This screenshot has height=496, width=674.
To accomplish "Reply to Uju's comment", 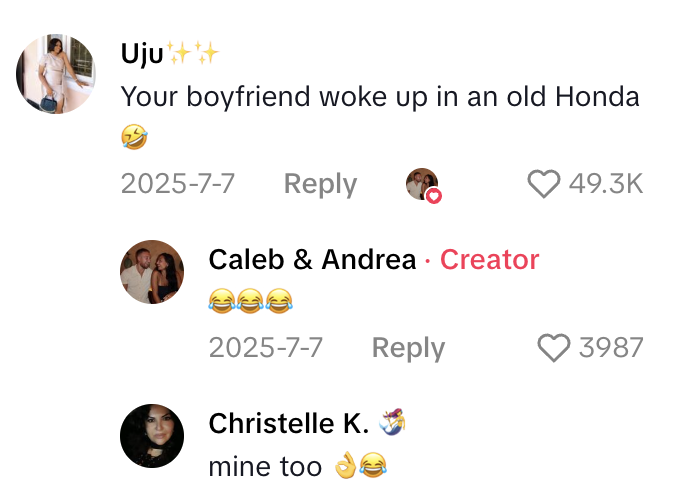I will pos(320,184).
